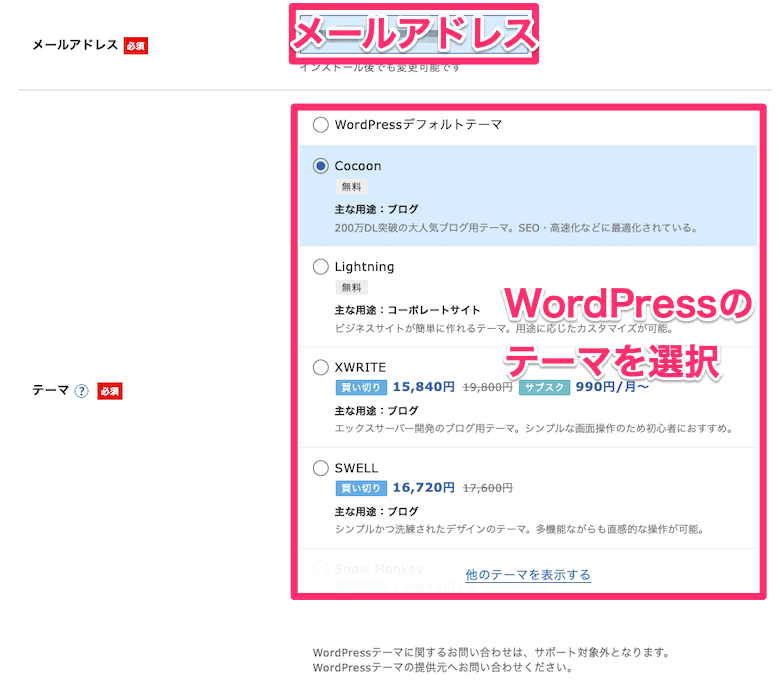Click the SWELL 買い切り badge
Viewport: 780px width, 689px height.
[x=361, y=488]
